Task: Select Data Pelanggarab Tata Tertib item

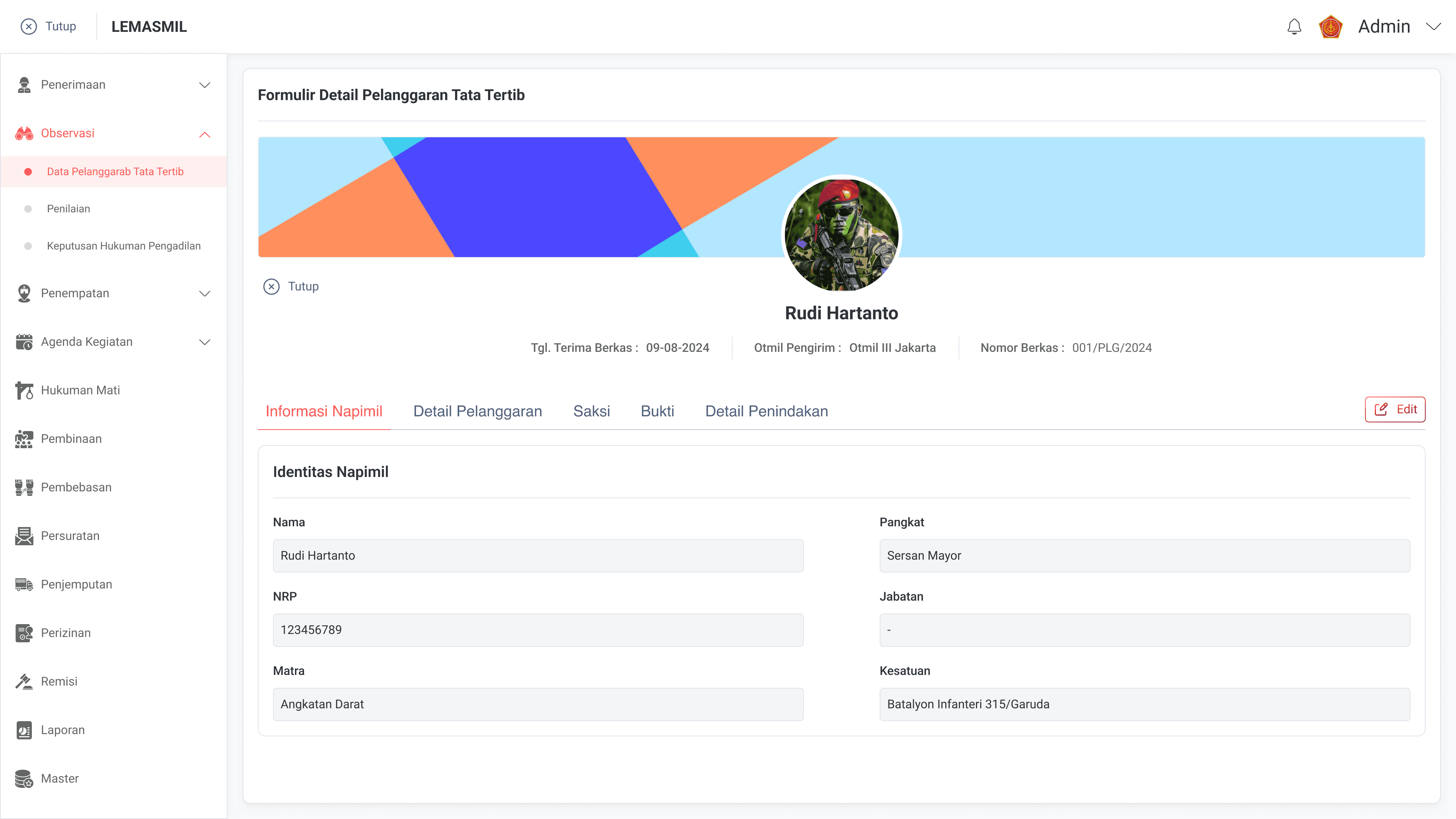Action: point(115,172)
